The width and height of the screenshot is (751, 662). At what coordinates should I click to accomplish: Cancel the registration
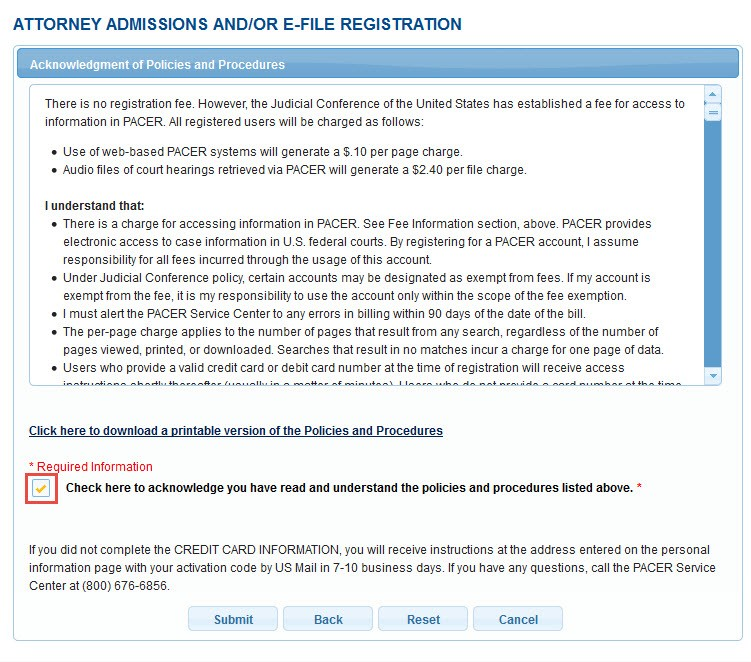point(518,619)
